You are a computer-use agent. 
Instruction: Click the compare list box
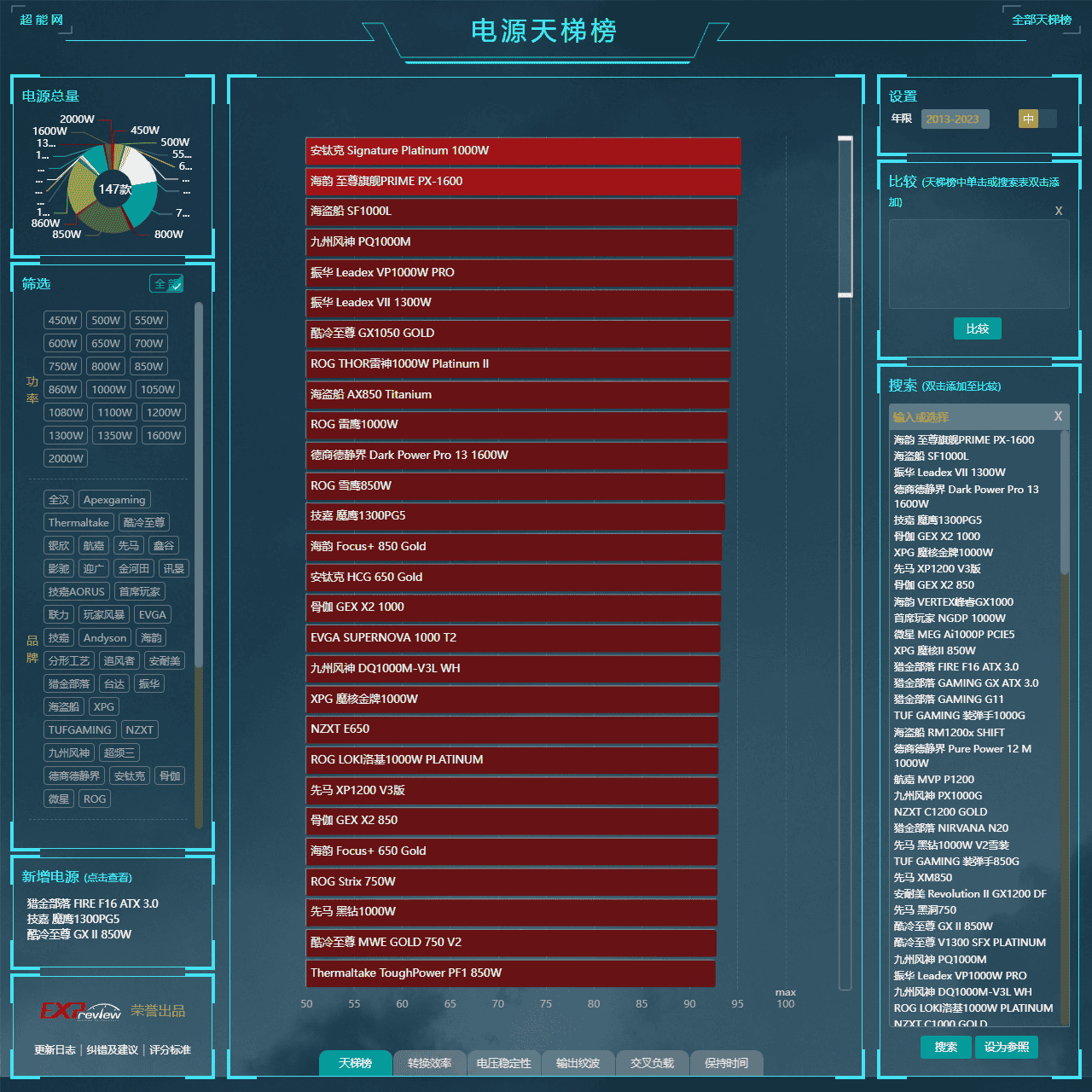coord(979,264)
